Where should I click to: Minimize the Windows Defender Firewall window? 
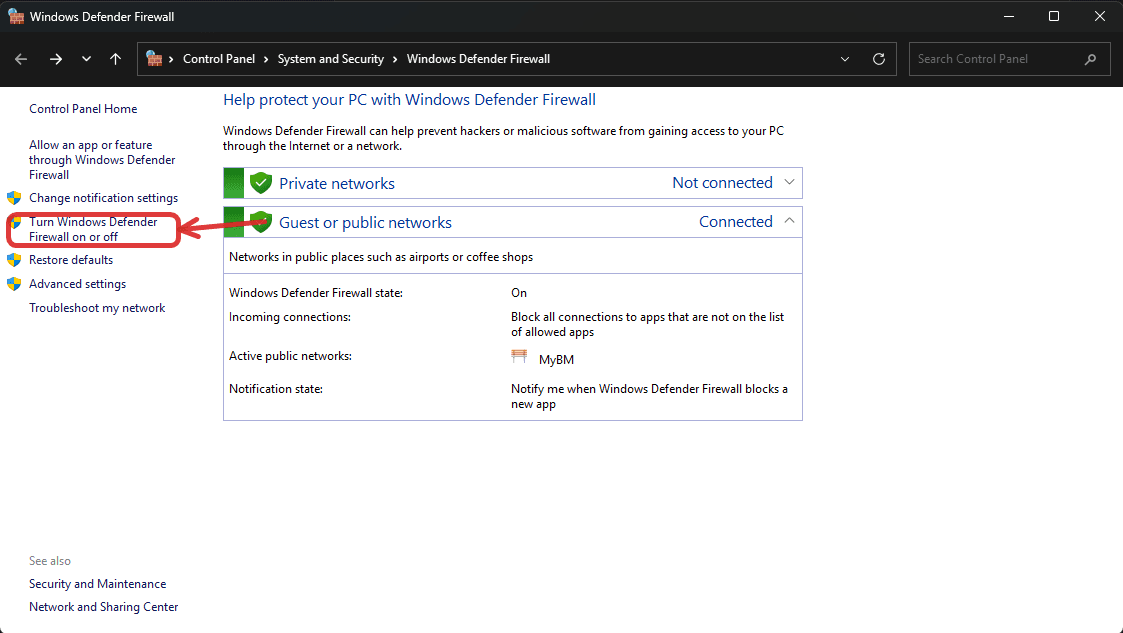tap(1008, 16)
